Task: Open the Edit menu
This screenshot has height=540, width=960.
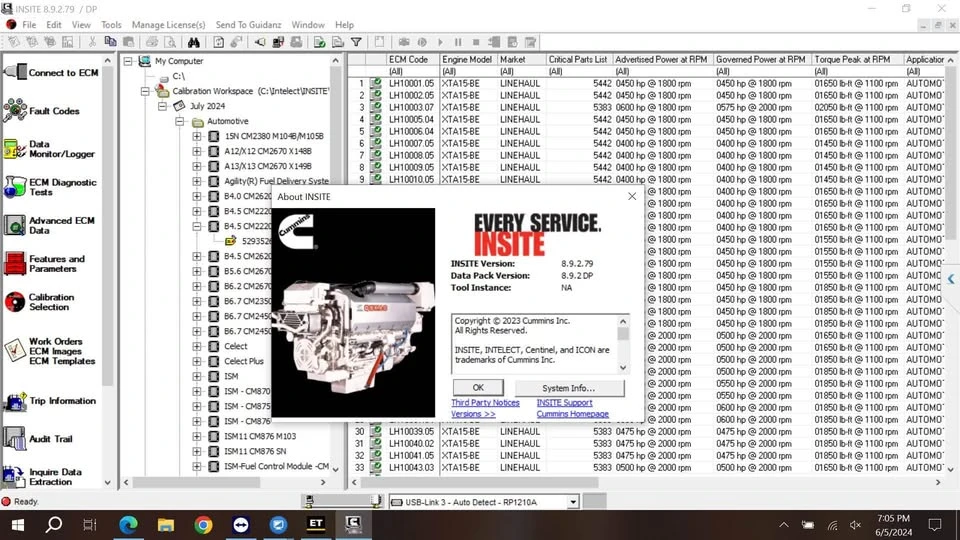Action: 54,25
